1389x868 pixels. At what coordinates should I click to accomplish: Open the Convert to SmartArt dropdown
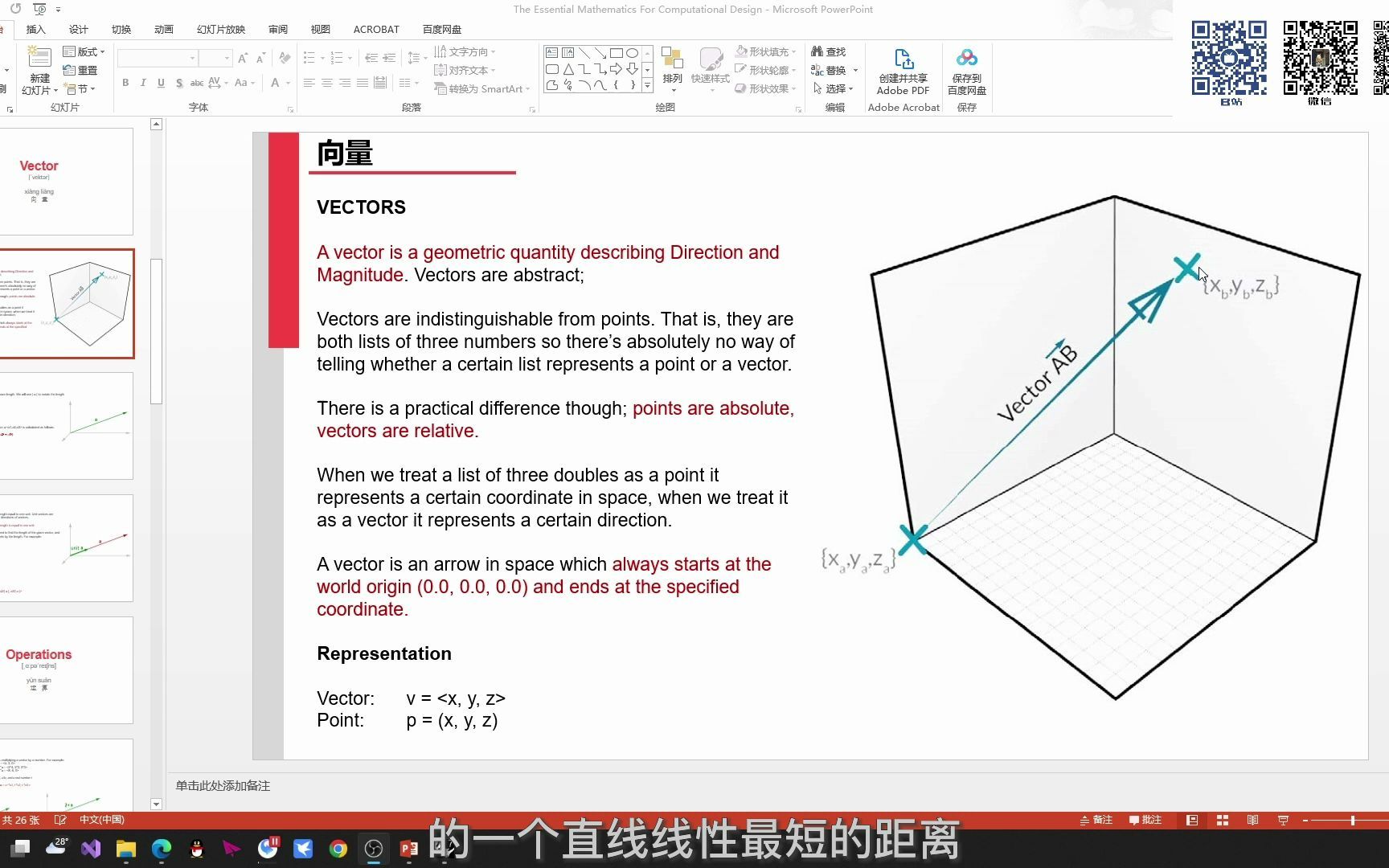coord(482,88)
